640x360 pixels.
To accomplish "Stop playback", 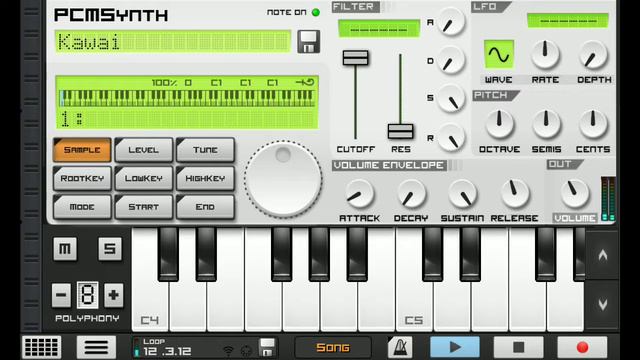I will coord(518,347).
